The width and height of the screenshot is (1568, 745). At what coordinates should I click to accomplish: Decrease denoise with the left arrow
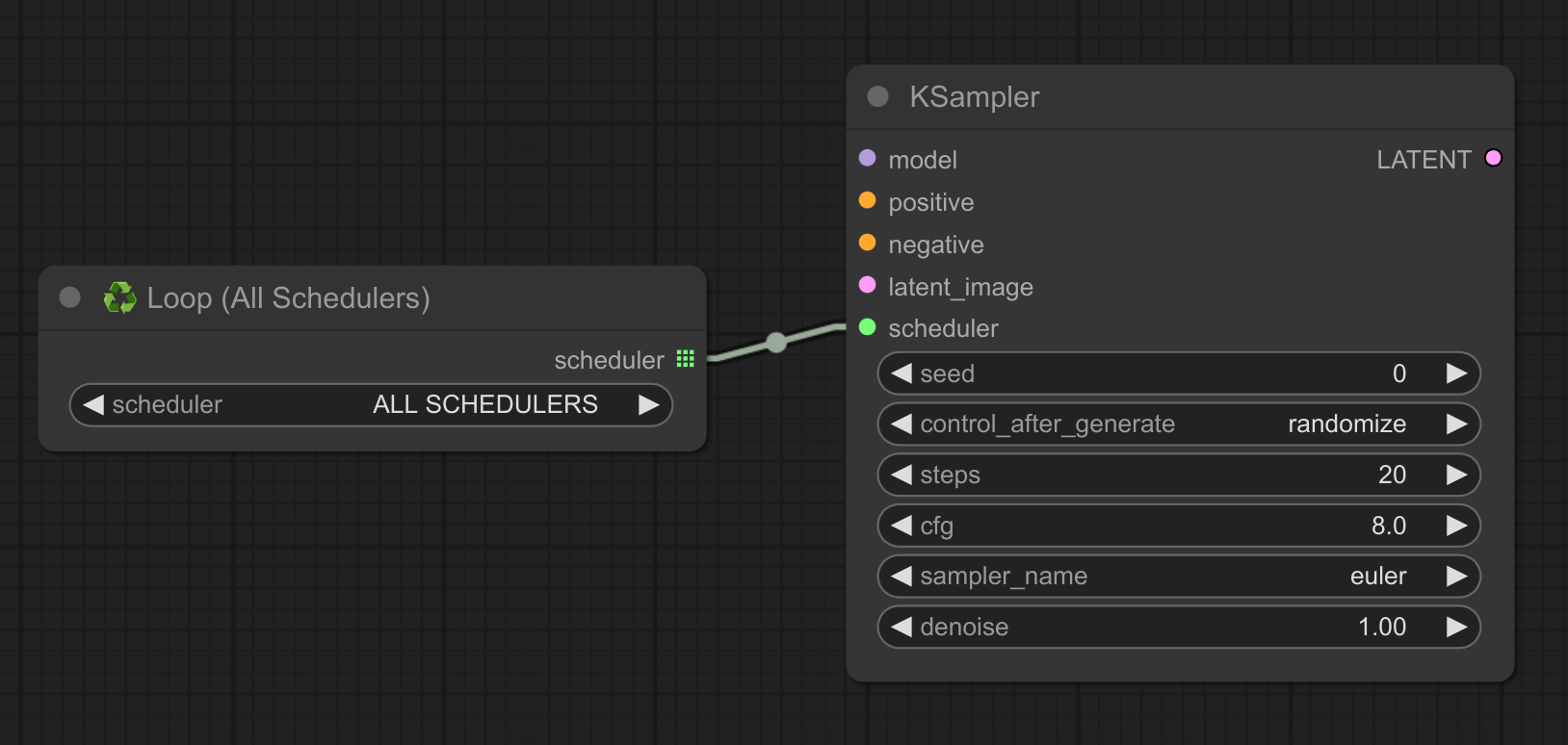click(x=902, y=628)
